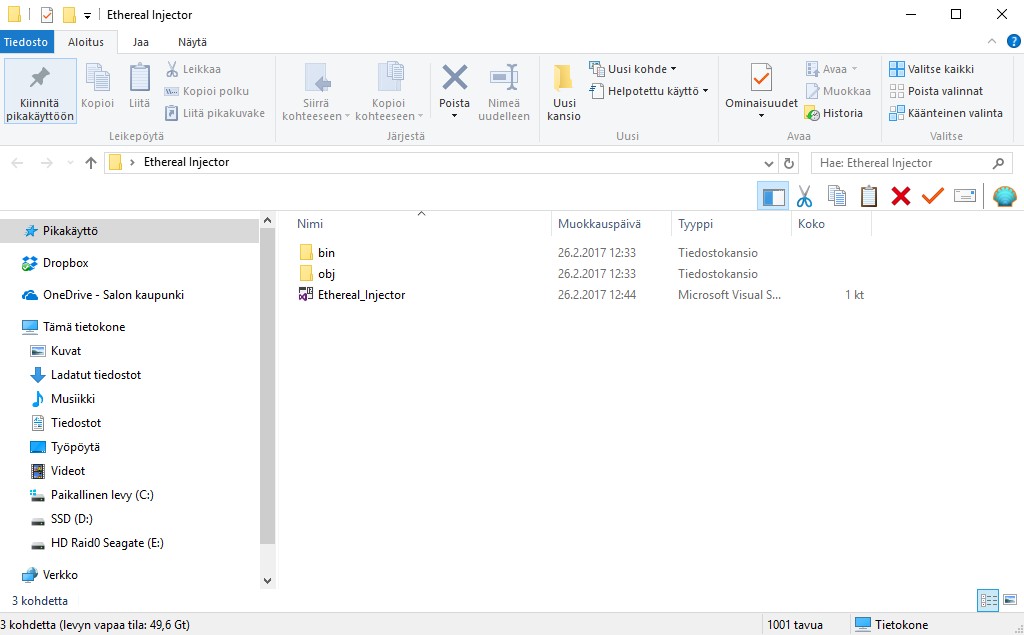Open Historia file history
This screenshot has width=1024, height=635.
pos(834,113)
